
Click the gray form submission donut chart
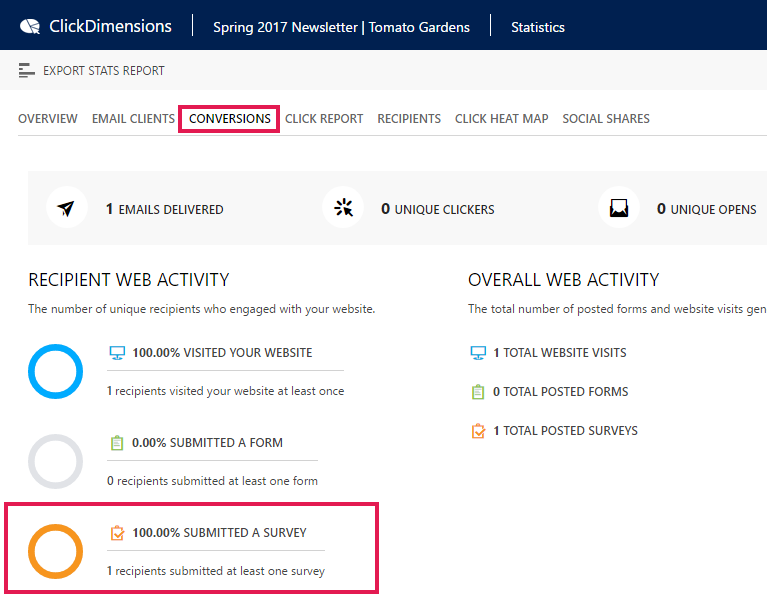(55, 461)
